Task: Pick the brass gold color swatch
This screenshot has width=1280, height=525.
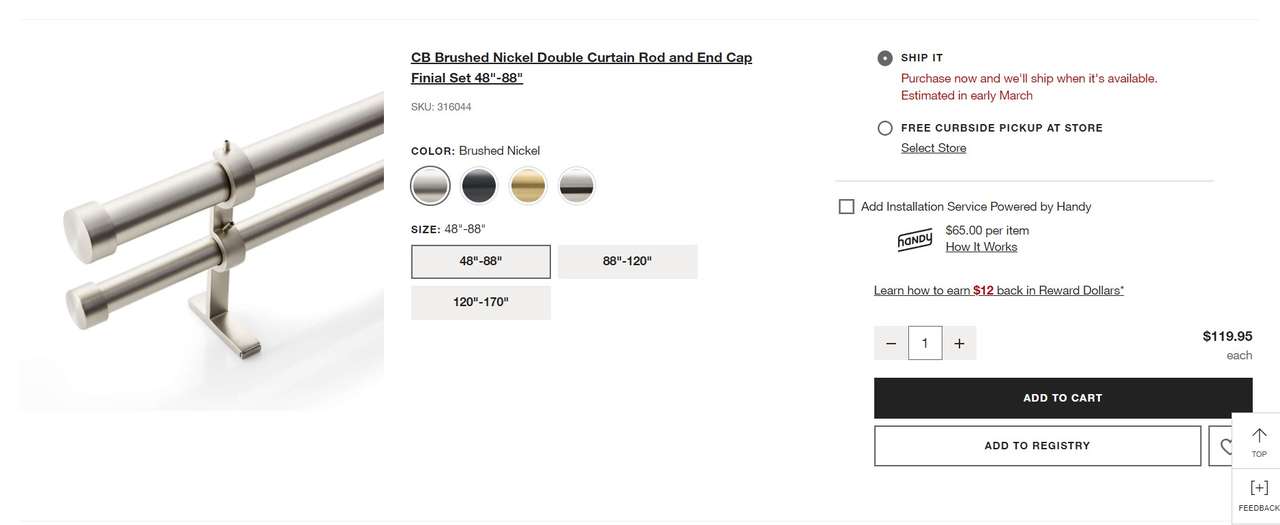Action: pyautogui.click(x=528, y=186)
